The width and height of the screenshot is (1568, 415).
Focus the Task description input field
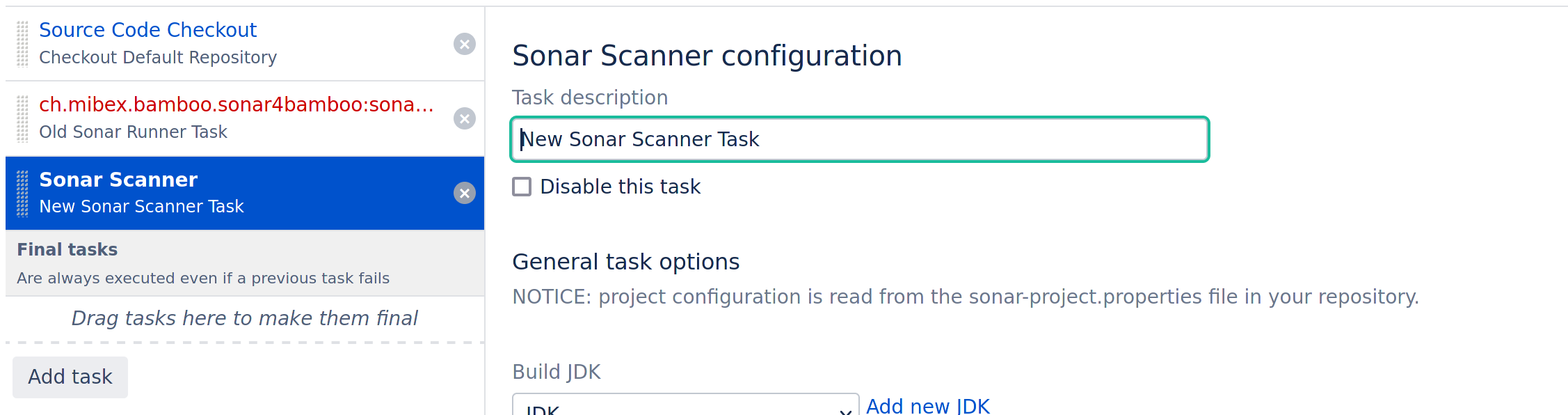point(859,139)
